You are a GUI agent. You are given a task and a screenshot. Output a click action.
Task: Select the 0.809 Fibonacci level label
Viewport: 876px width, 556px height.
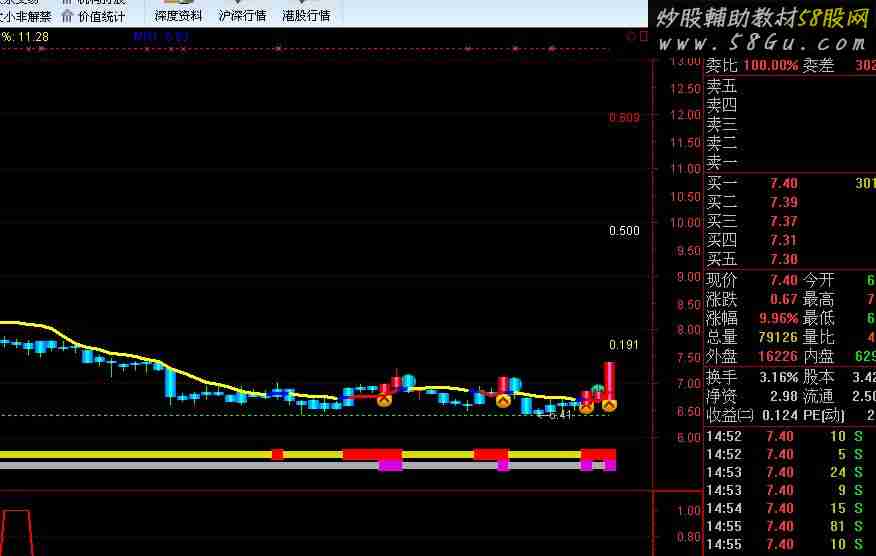point(624,117)
